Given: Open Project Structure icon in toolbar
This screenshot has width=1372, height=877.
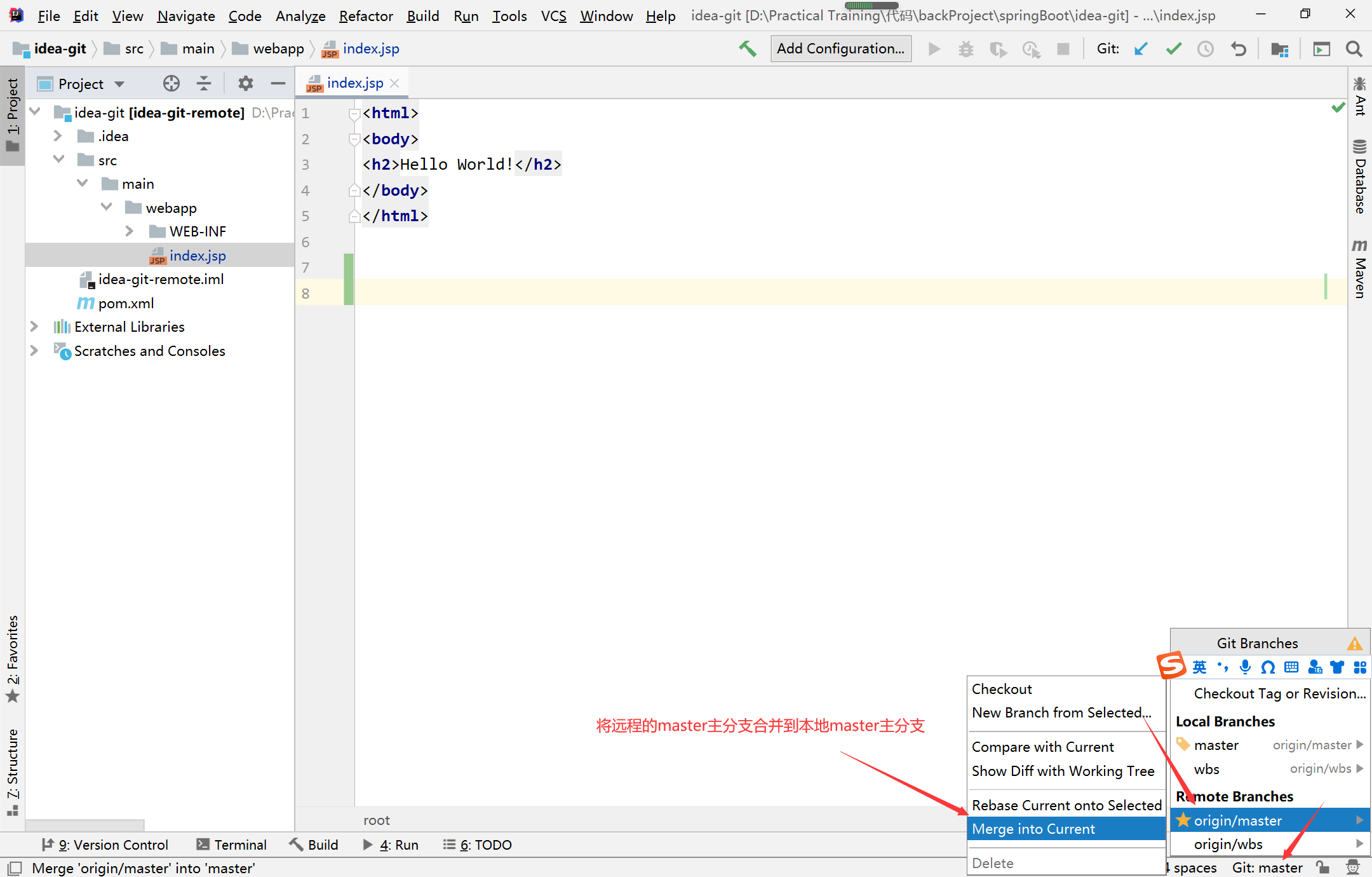Looking at the screenshot, I should [1279, 49].
